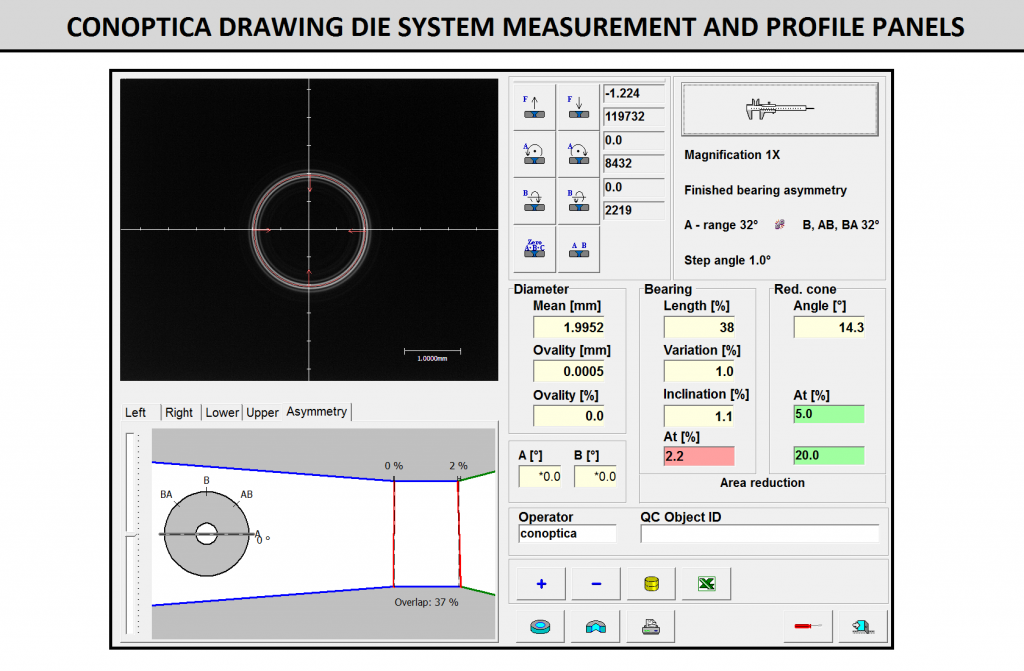Rotate A axis clockwise button

pyautogui.click(x=578, y=153)
